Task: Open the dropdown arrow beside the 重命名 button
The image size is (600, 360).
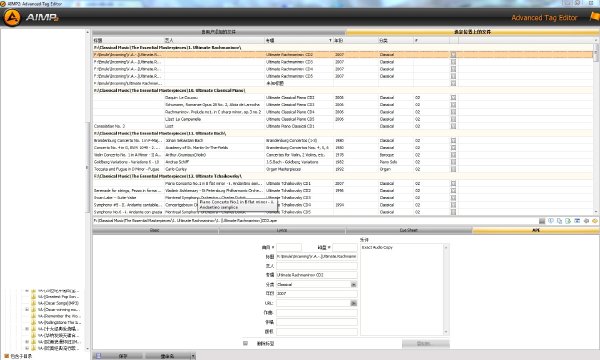Action: point(193,356)
